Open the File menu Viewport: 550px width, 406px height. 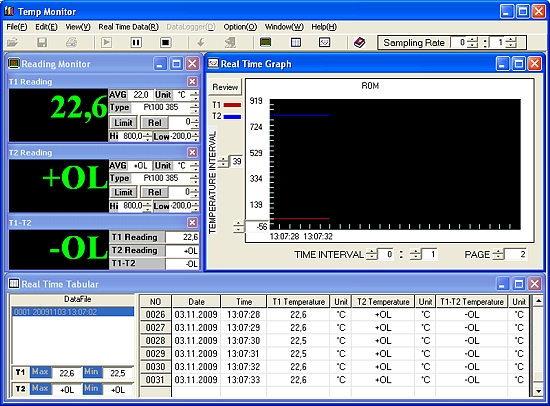(16, 27)
